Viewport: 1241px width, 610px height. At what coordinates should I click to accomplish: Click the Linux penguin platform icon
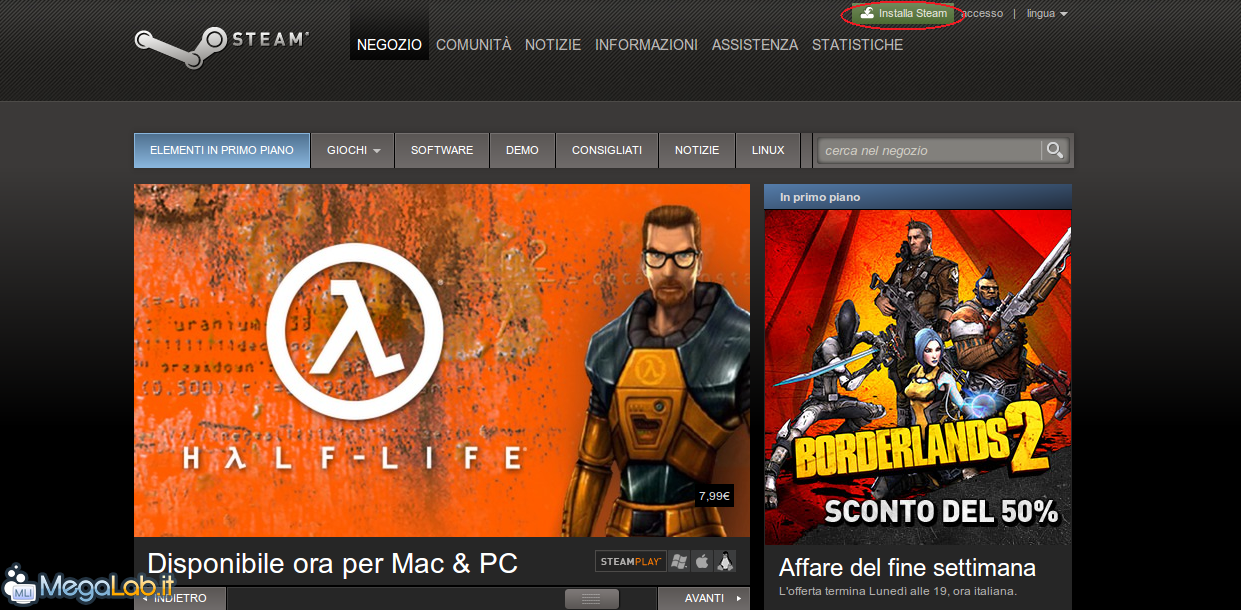click(725, 561)
